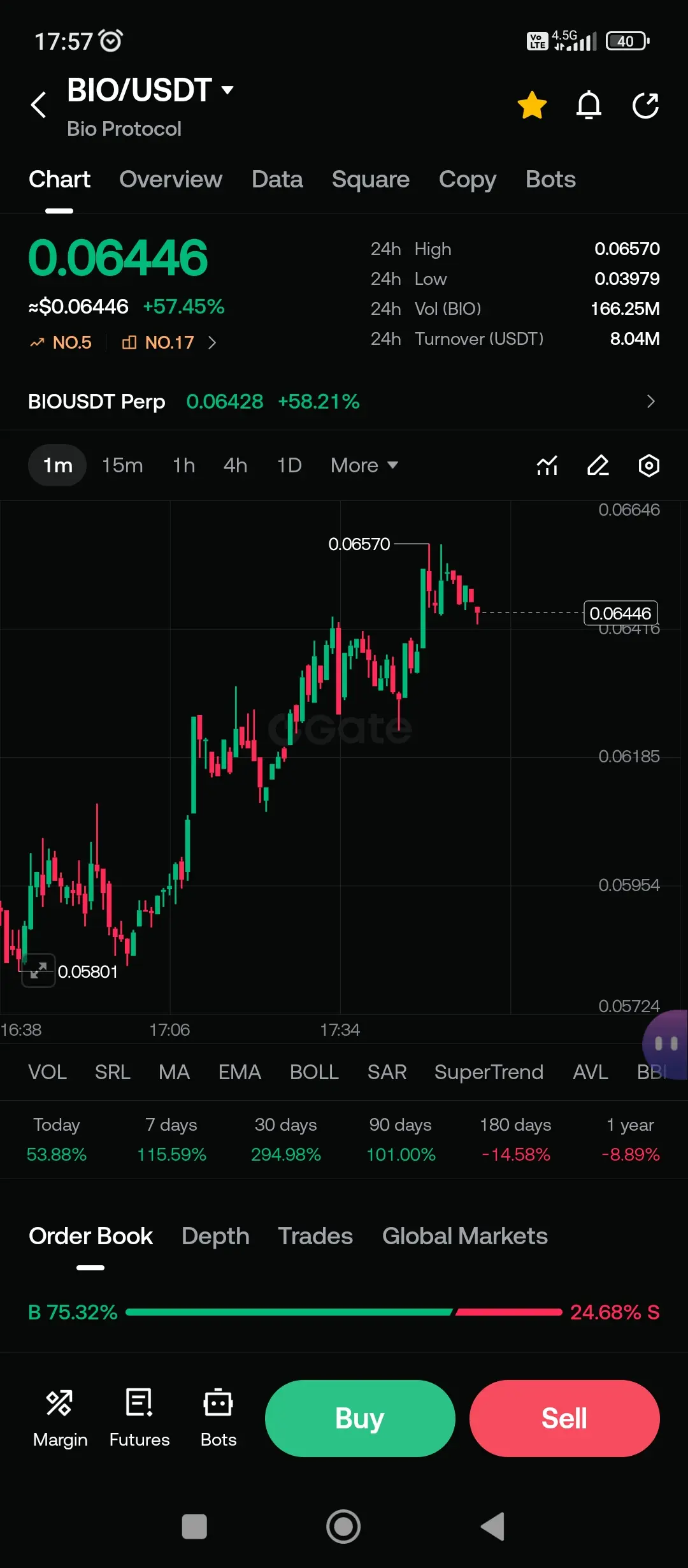Tap the 24h Vol (BIO) value 166.25M

click(625, 309)
